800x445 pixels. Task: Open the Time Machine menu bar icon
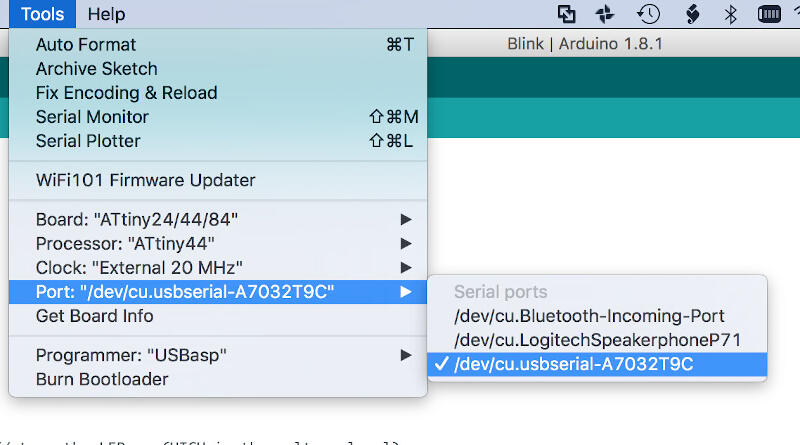click(x=649, y=14)
